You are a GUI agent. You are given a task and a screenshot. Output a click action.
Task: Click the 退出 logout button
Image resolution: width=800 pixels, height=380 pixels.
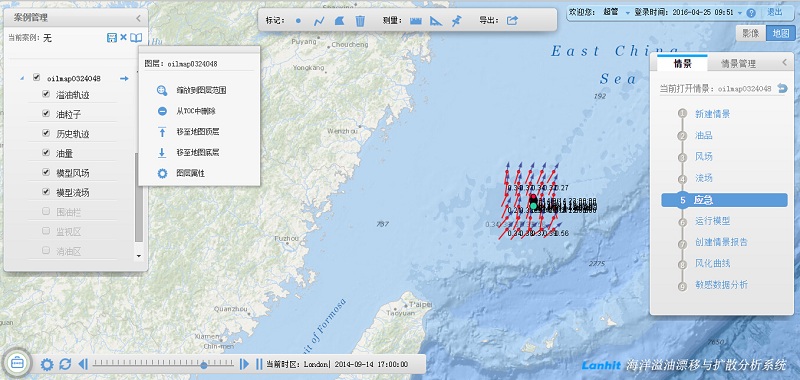click(775, 12)
